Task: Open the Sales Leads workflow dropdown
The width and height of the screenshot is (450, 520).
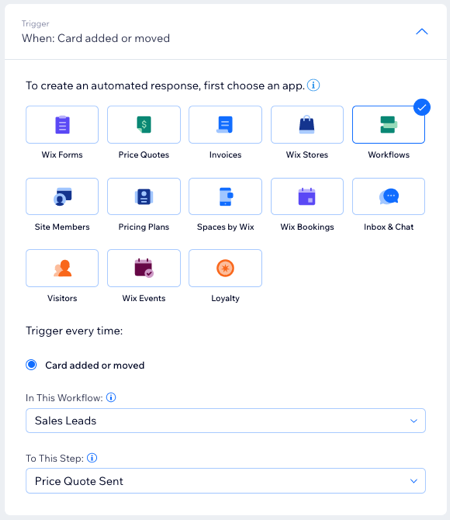Action: pos(226,421)
